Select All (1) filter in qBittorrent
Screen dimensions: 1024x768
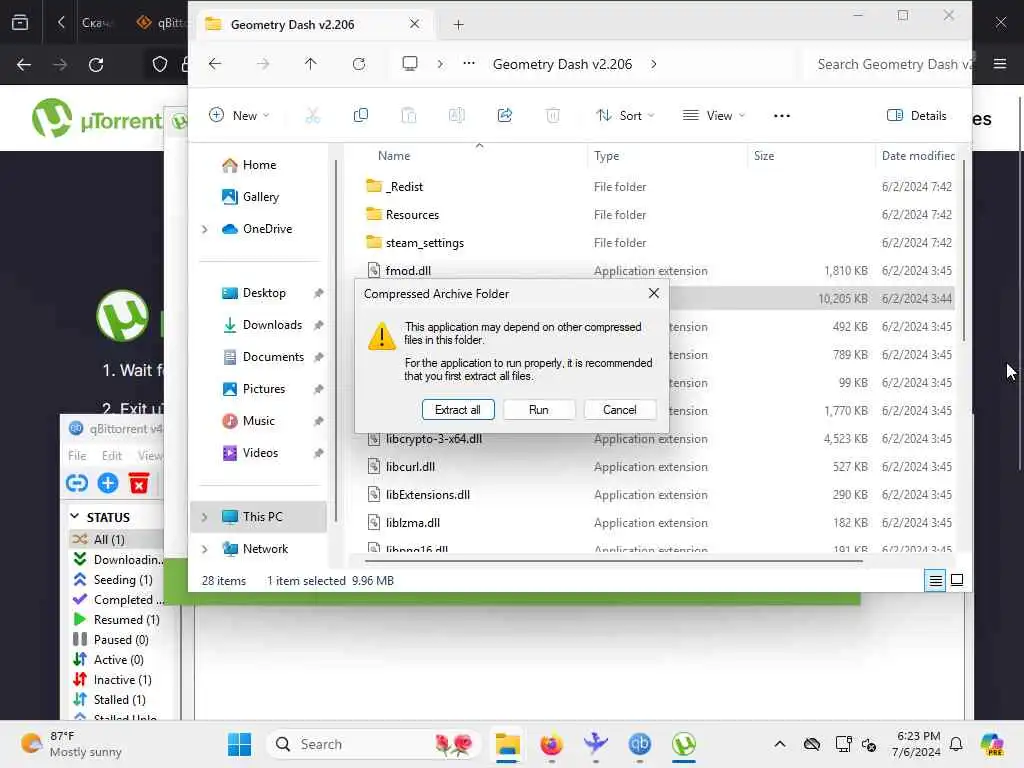pyautogui.click(x=116, y=539)
